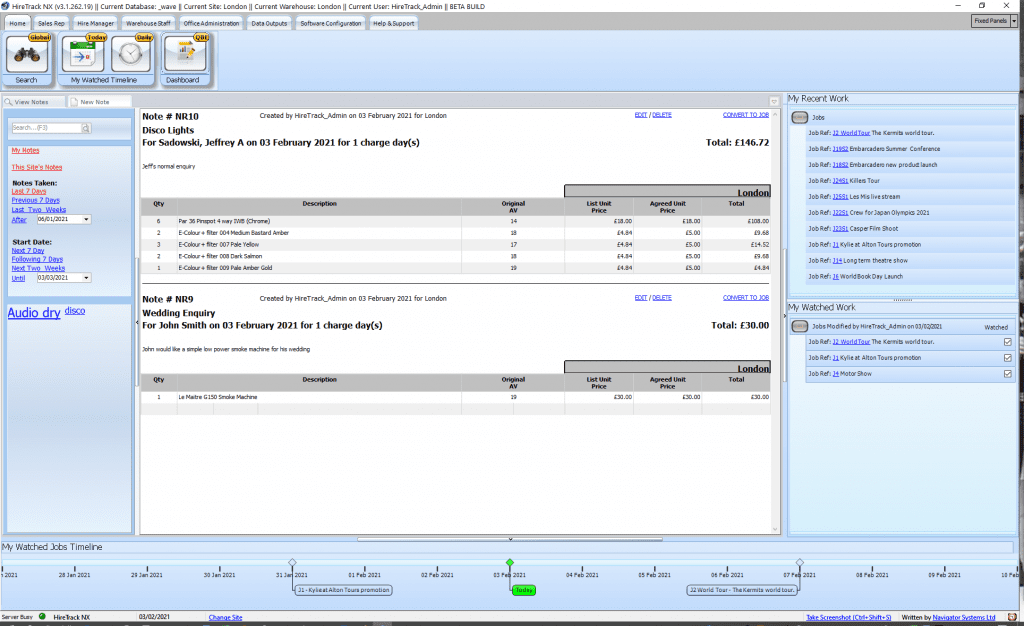The image size is (1024, 626).
Task: Open the Help & Support tab
Action: [393, 23]
